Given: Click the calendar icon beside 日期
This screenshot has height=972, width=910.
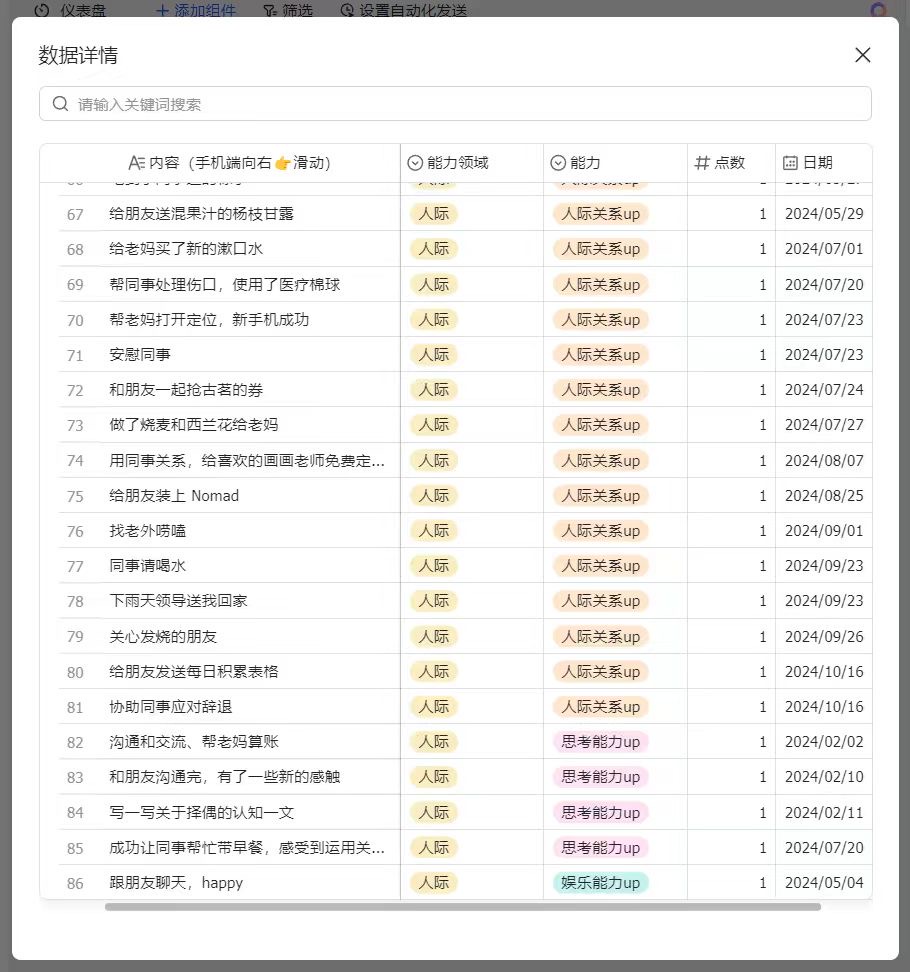Looking at the screenshot, I should pos(790,163).
